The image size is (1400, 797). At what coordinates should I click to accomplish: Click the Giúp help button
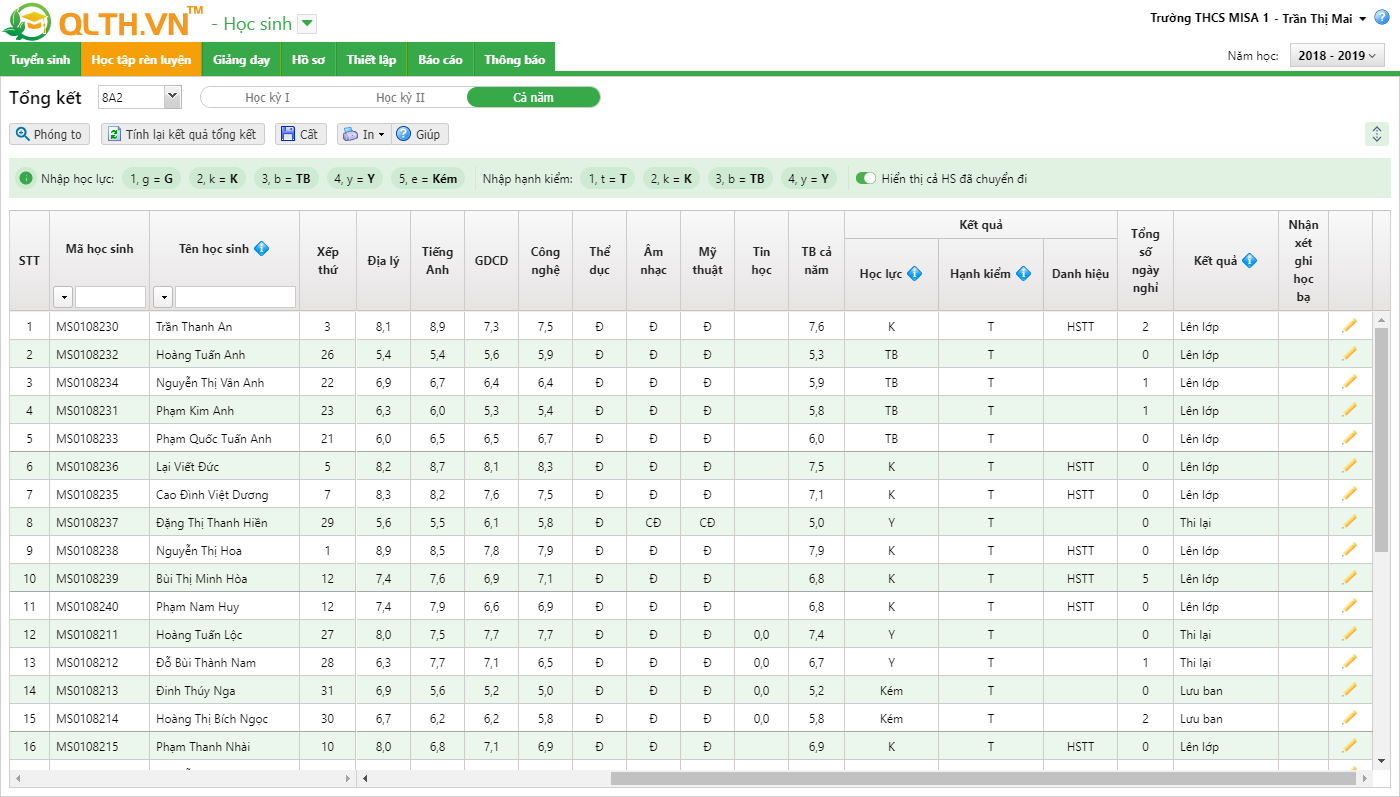pyautogui.click(x=420, y=134)
